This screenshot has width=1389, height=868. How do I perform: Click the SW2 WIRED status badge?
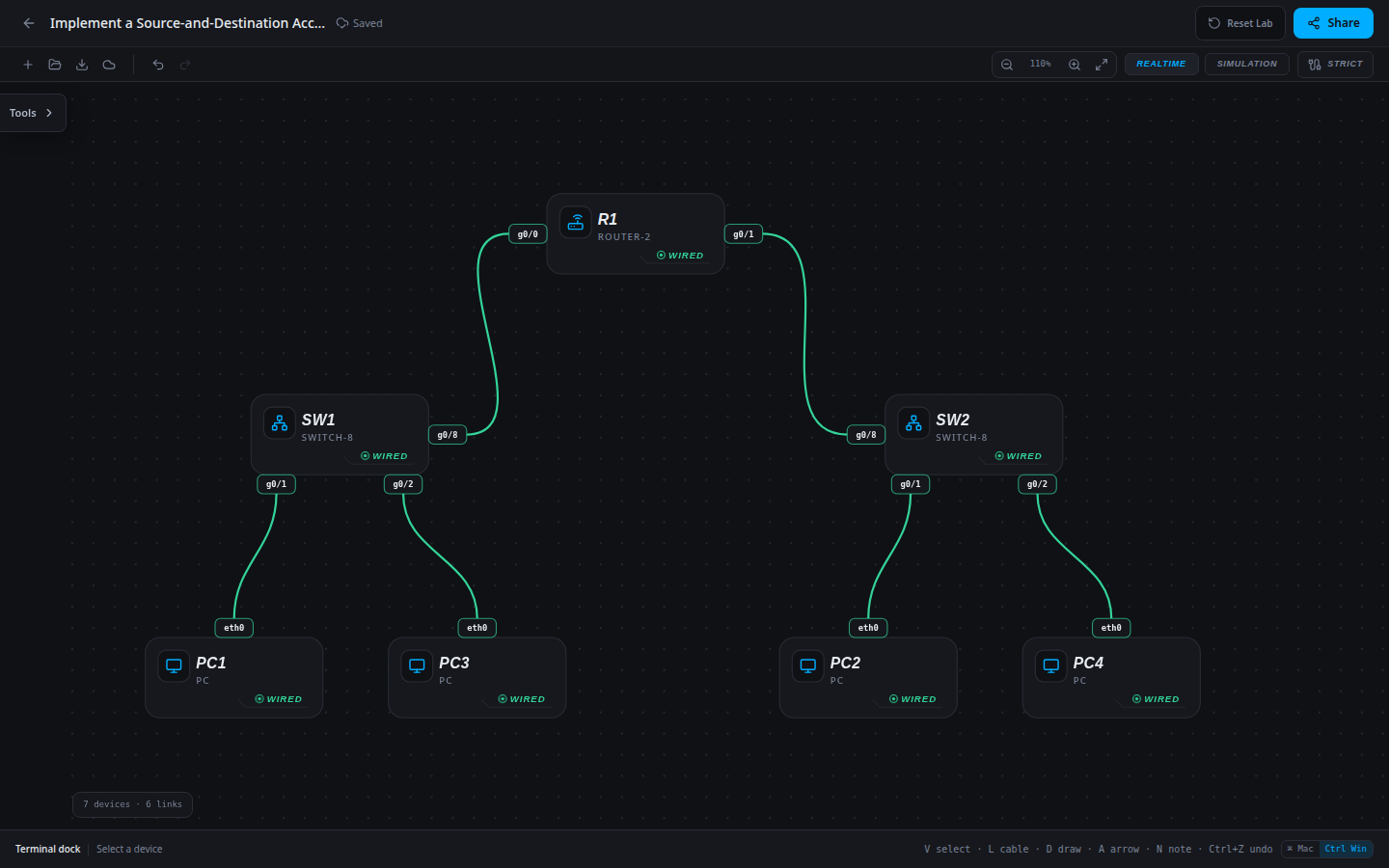click(x=1019, y=456)
